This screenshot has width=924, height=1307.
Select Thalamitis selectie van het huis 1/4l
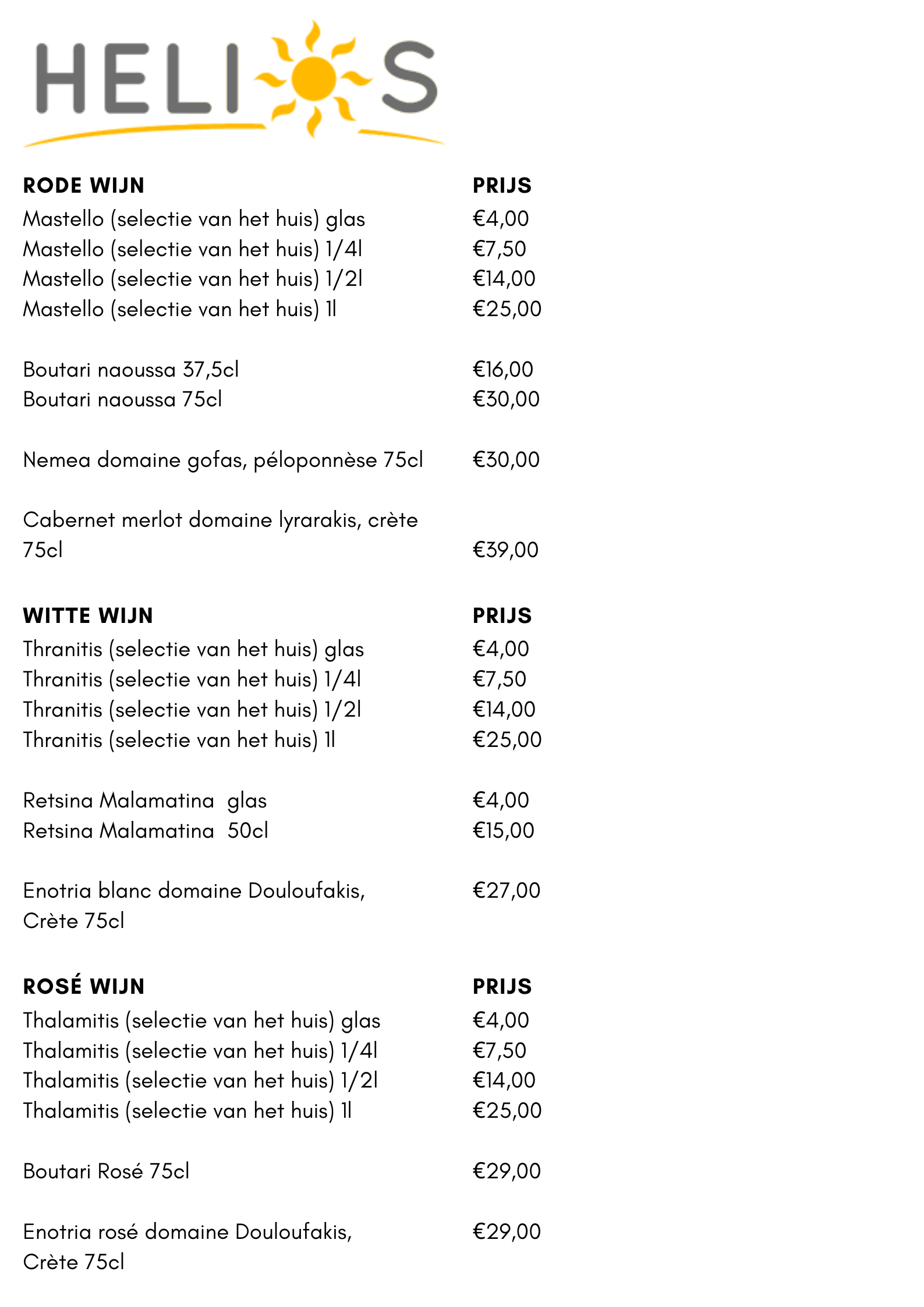point(200,1051)
